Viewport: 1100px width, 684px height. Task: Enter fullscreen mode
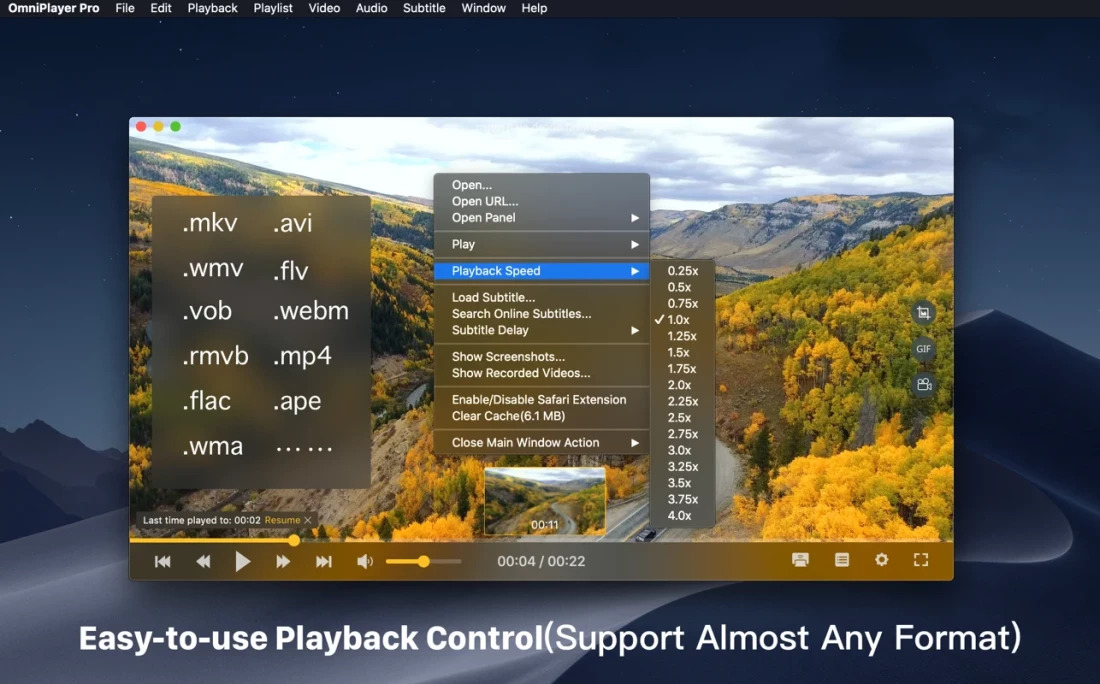[x=920, y=560]
